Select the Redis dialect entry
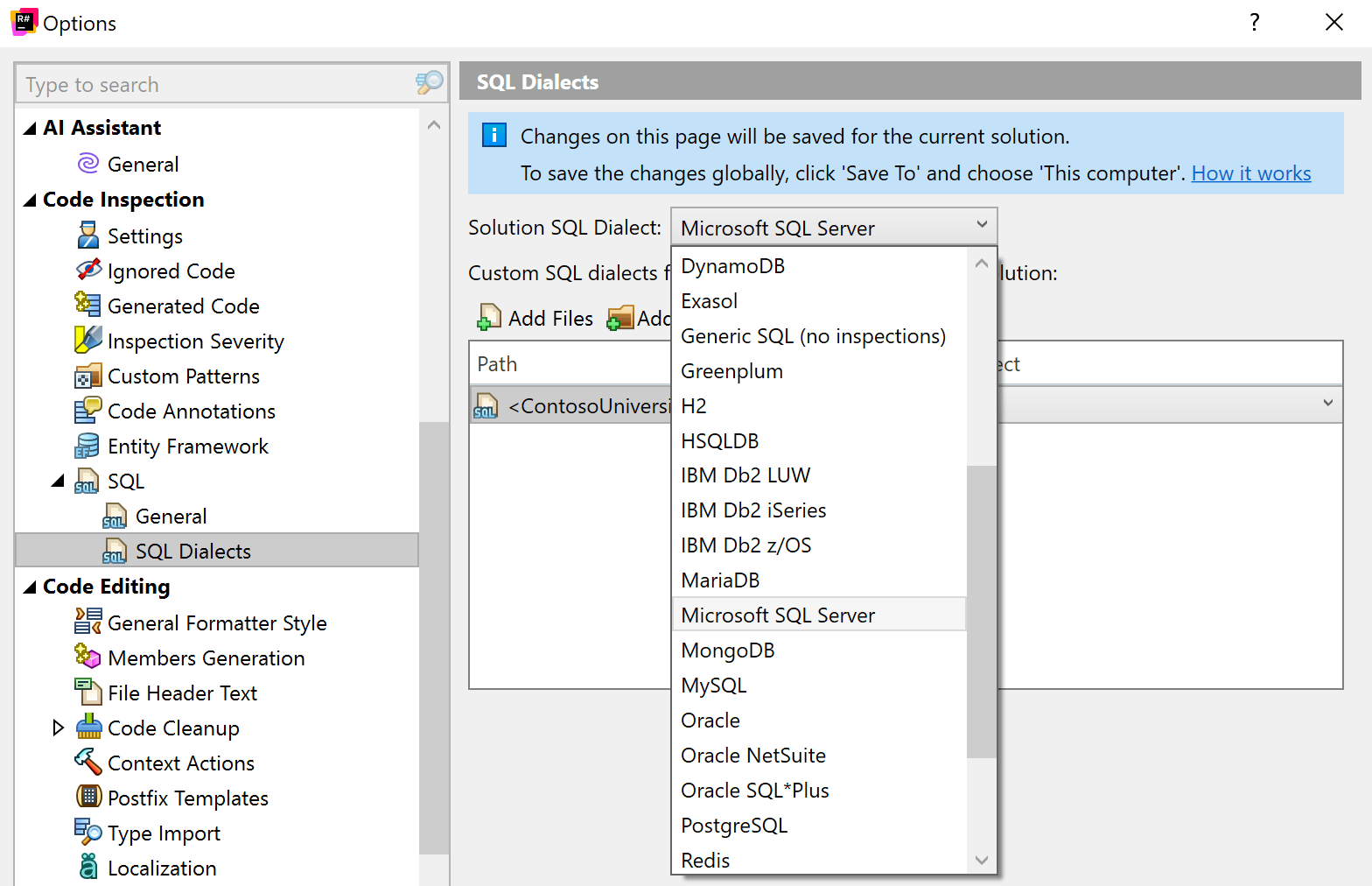This screenshot has height=886, width=1372. pos(819,860)
